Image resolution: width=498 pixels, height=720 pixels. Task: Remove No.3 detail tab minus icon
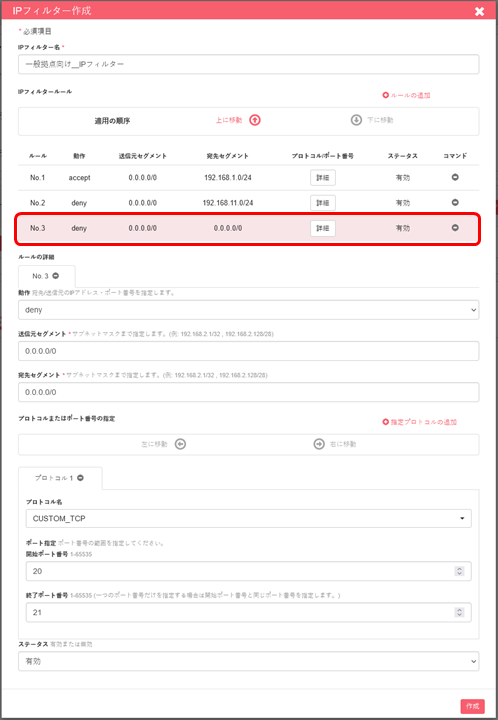[56, 276]
